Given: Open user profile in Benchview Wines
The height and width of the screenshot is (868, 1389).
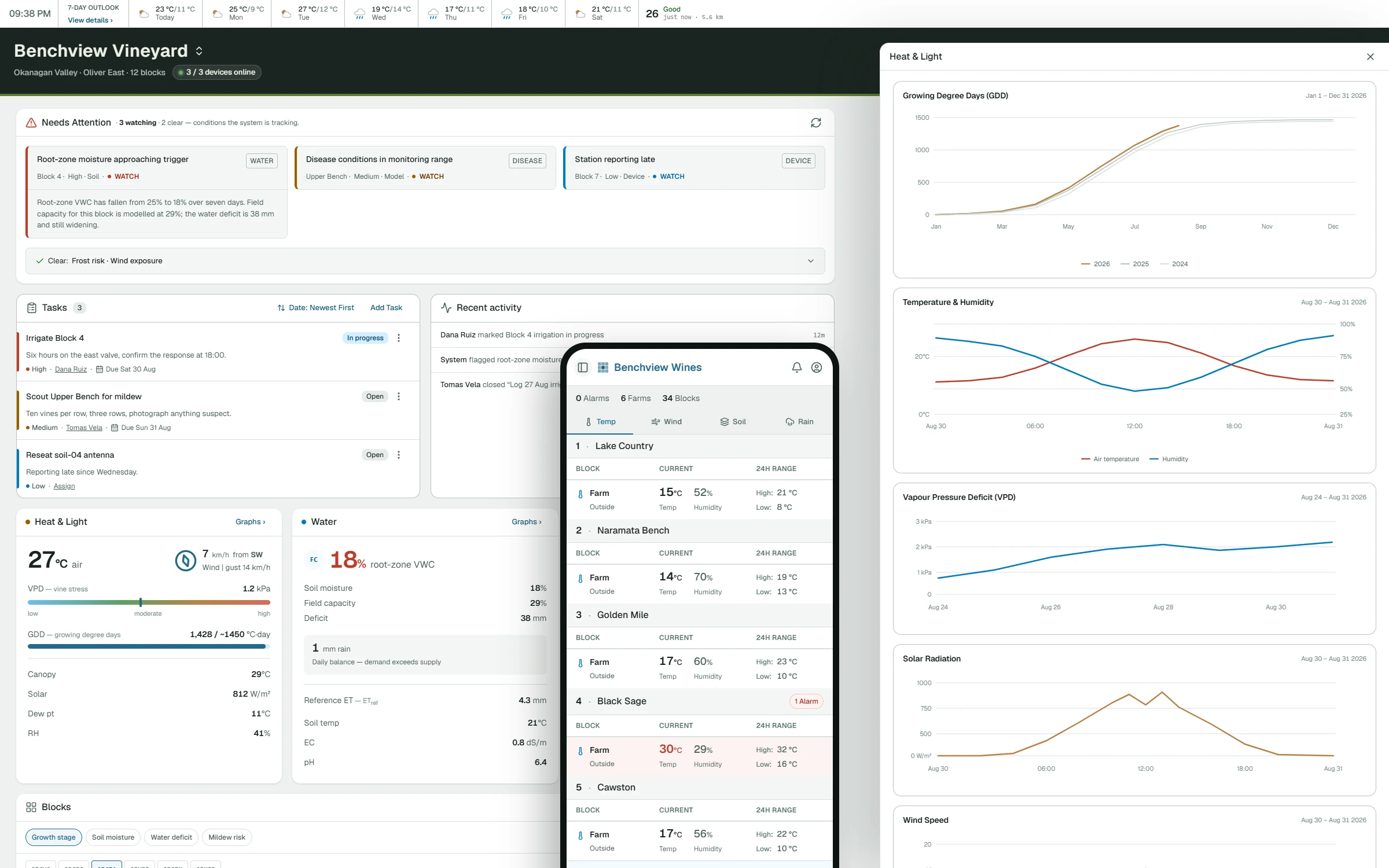Looking at the screenshot, I should tap(817, 367).
